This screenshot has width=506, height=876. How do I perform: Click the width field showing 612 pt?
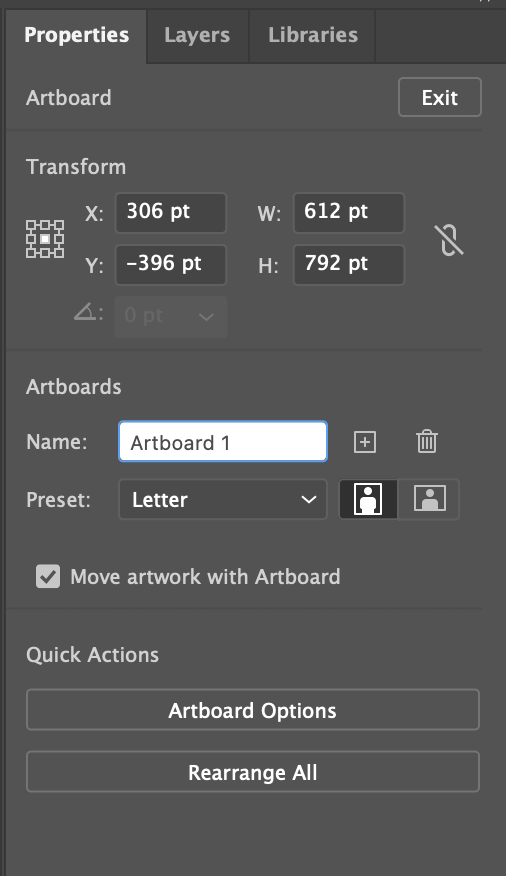coord(349,212)
